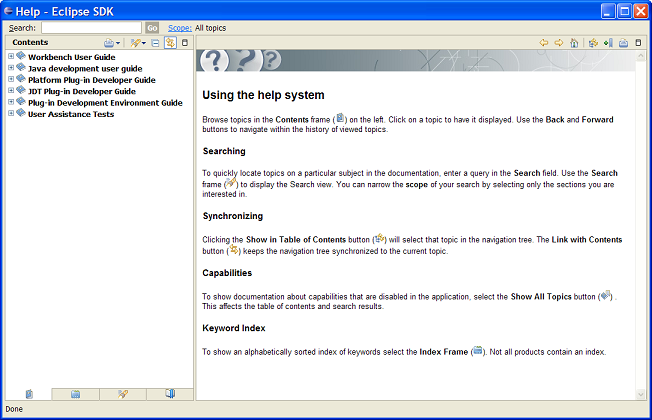Focus the Search text field
This screenshot has width=652, height=420.
point(91,28)
